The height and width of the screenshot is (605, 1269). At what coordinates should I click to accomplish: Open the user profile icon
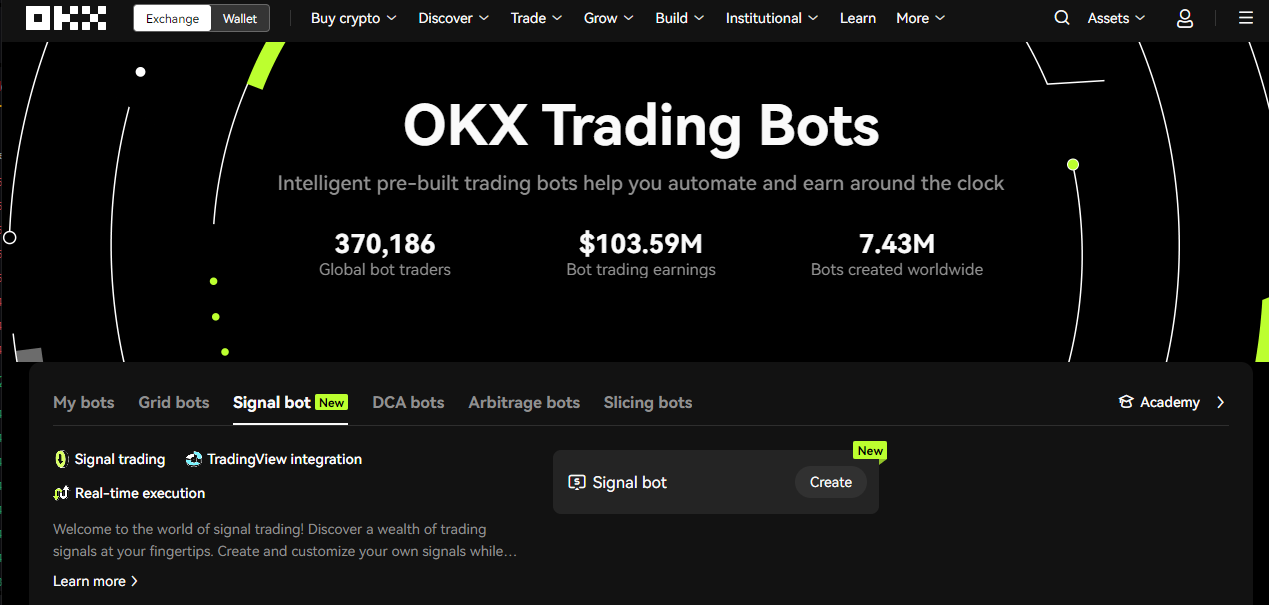[x=1185, y=18]
